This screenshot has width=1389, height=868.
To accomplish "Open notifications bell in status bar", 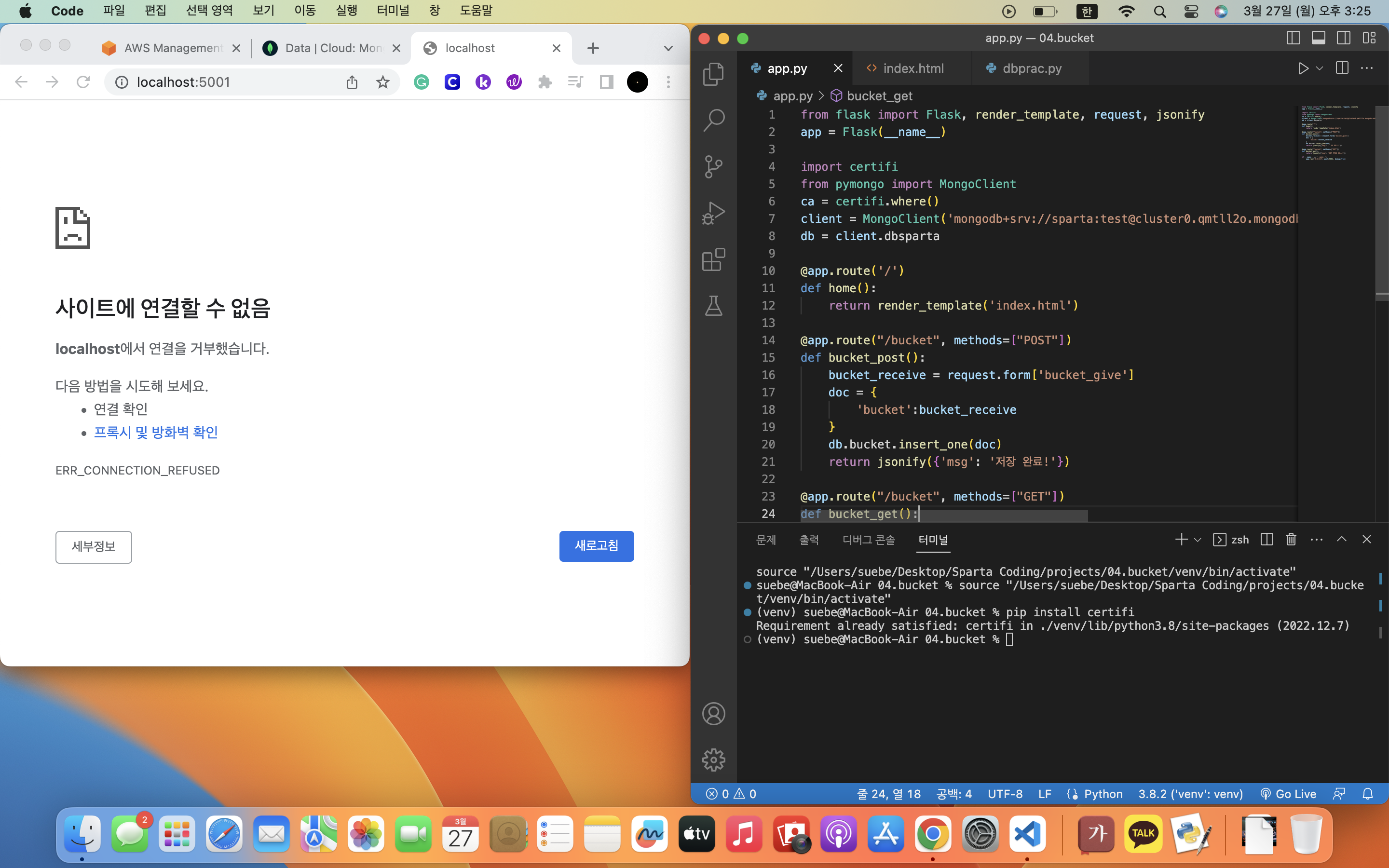I will (x=1368, y=793).
